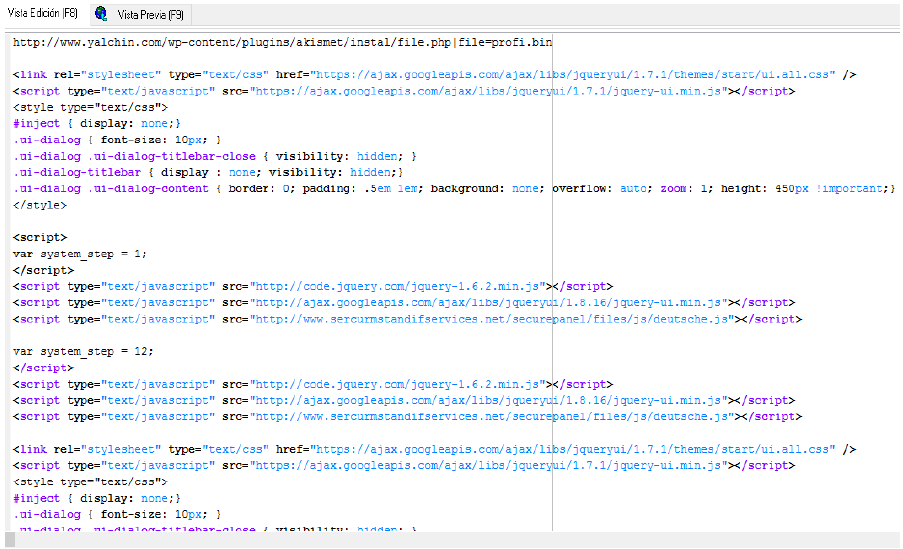Click the horizontal scrollbar thumb at the bottom
The width and height of the screenshot is (903, 549).
10,540
